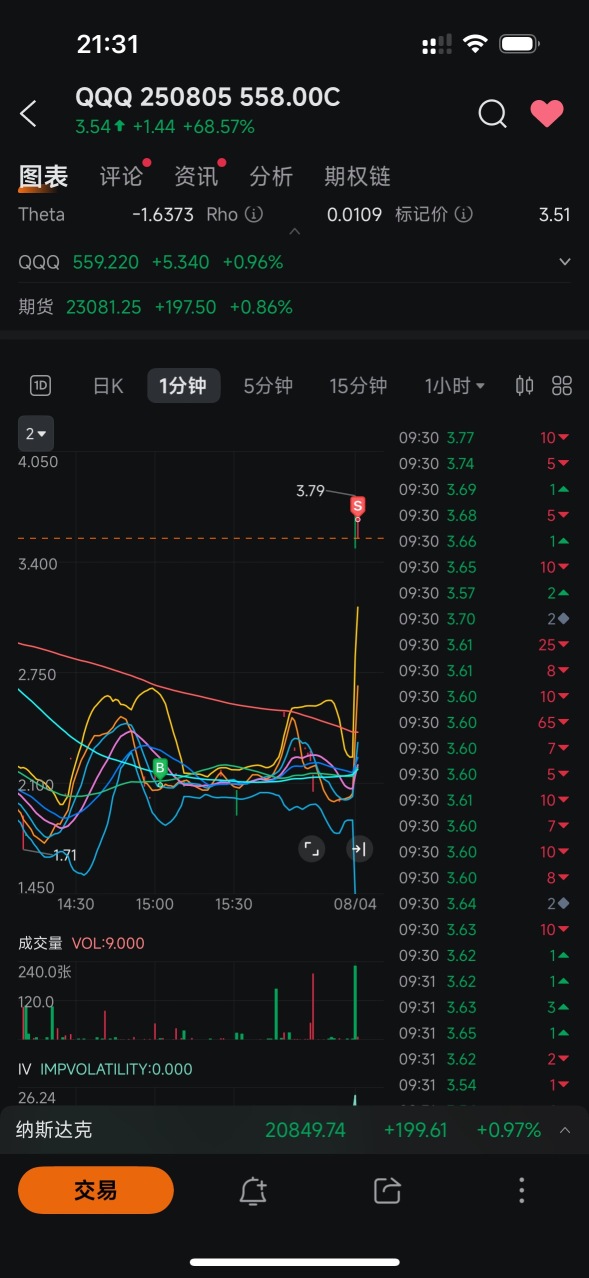Switch to the 评论 tab
Viewport: 589px width, 1278px height.
(121, 177)
